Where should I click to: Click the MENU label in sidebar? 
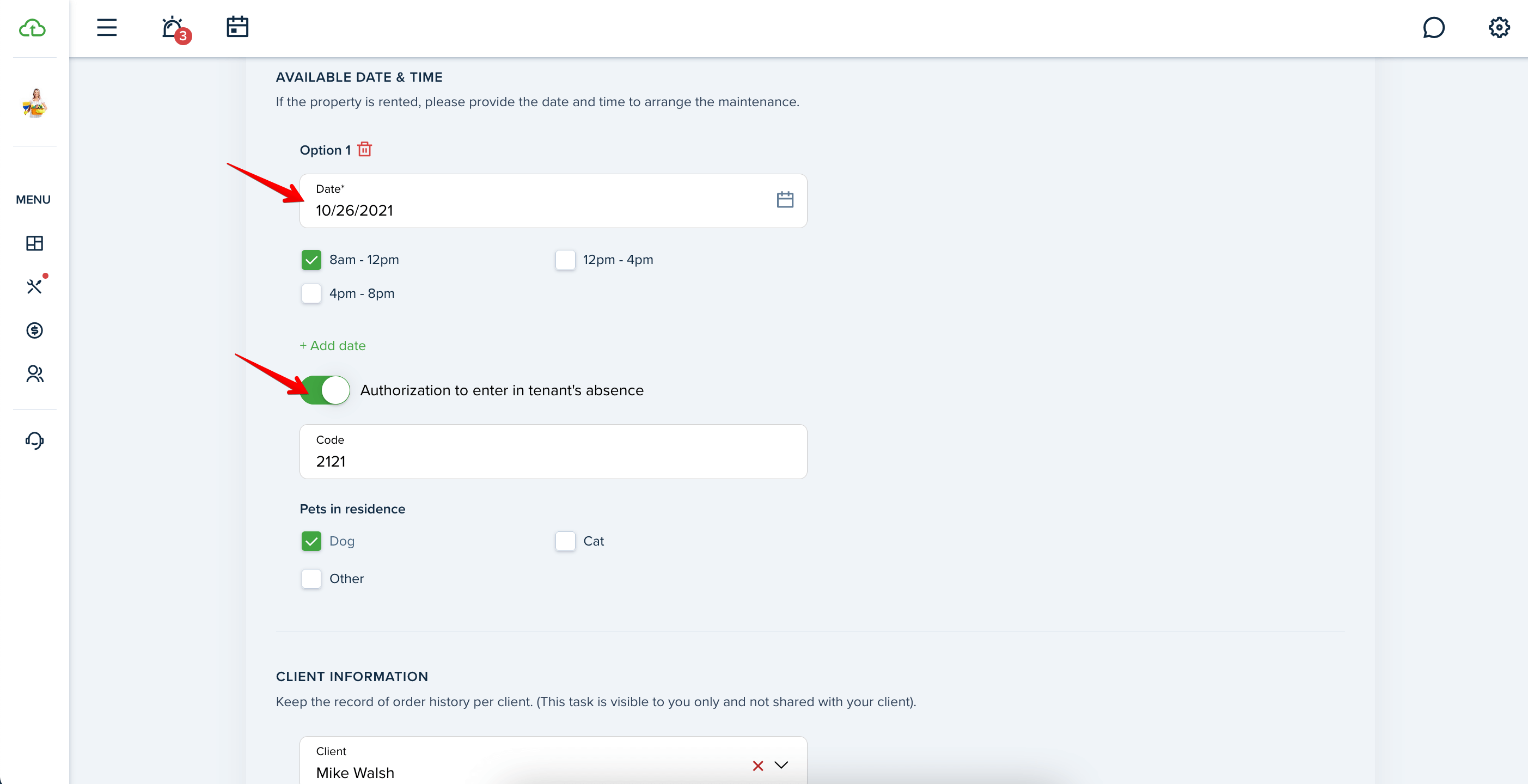[33, 200]
